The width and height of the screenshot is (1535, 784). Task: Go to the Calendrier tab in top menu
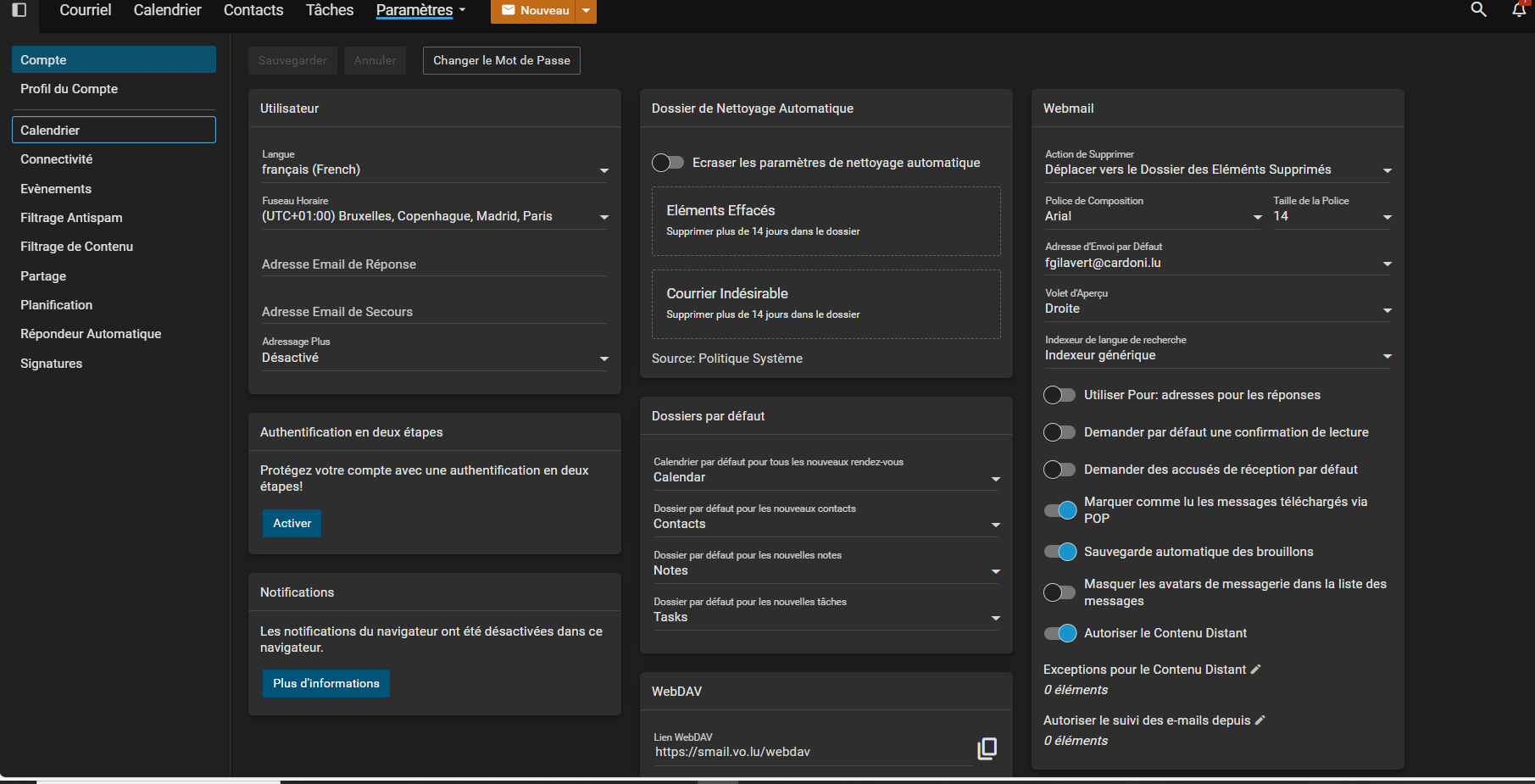click(x=167, y=10)
